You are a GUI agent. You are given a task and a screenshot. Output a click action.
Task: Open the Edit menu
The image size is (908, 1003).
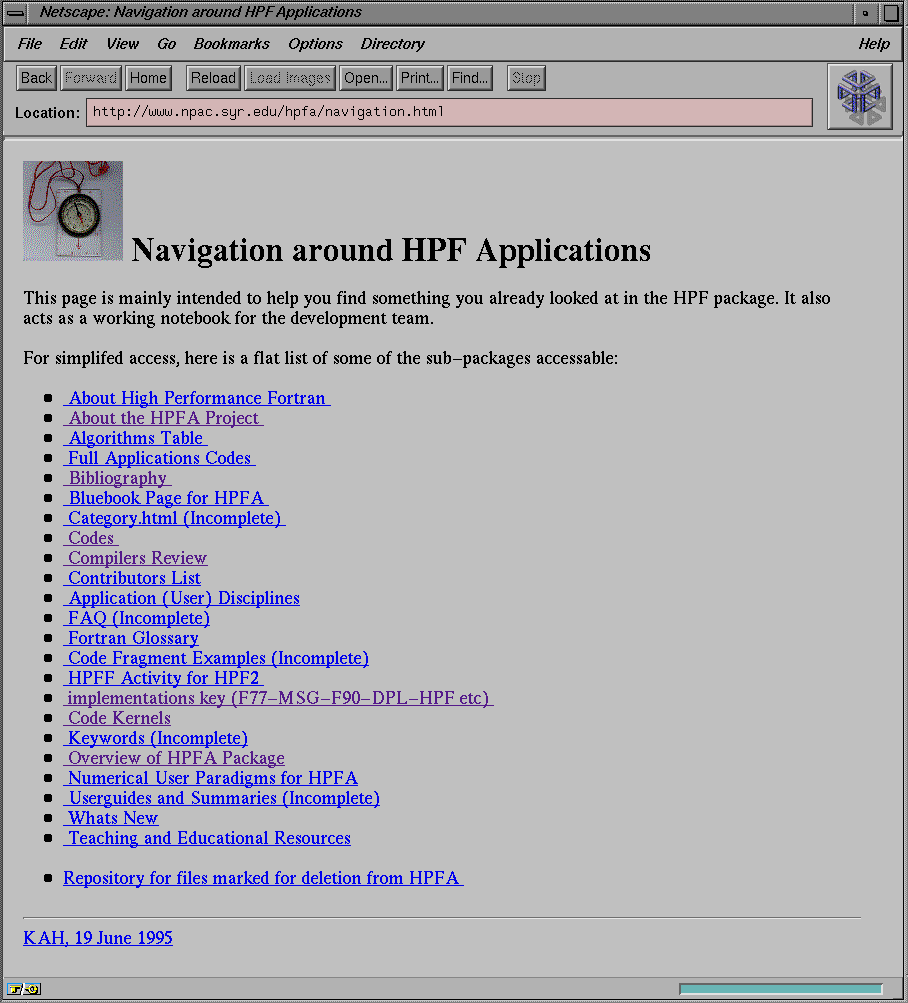pos(73,43)
